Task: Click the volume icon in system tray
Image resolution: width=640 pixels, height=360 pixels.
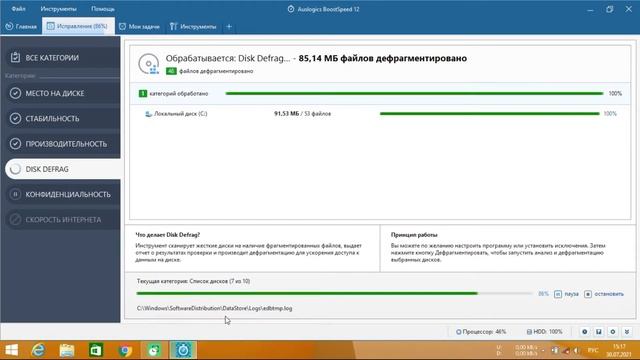Action: (576, 350)
